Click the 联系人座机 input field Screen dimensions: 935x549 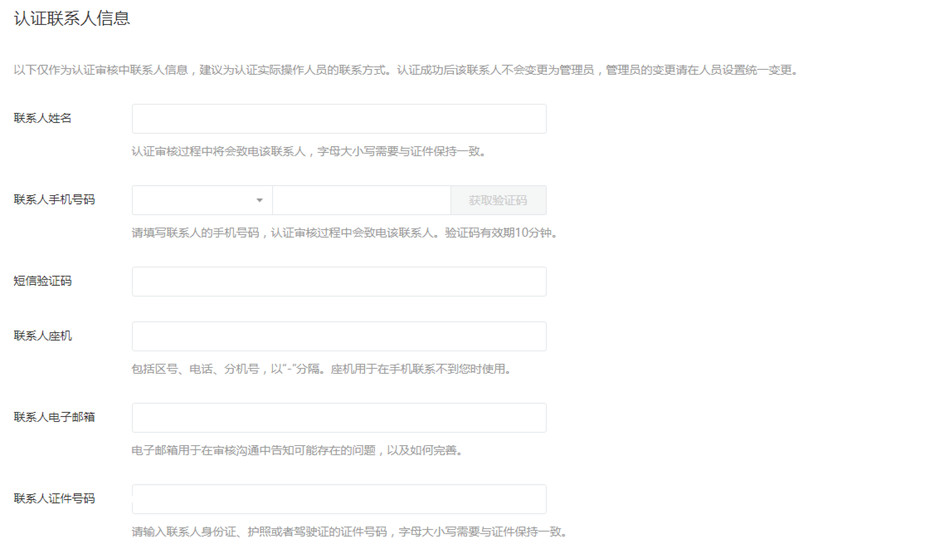[339, 336]
